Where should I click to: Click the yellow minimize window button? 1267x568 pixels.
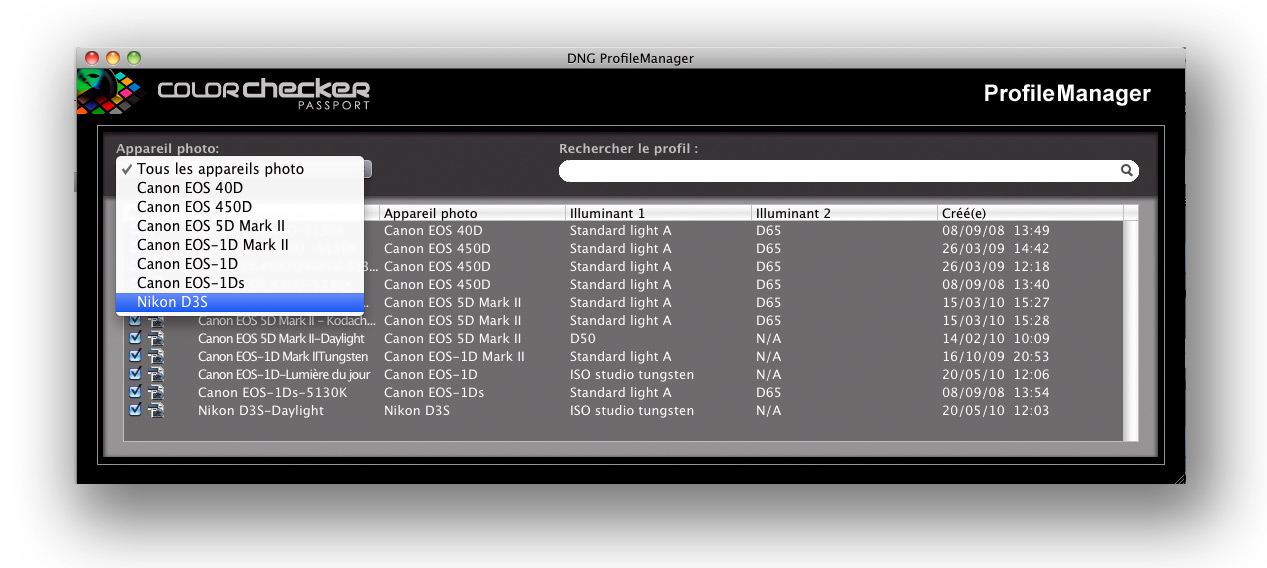[112, 58]
